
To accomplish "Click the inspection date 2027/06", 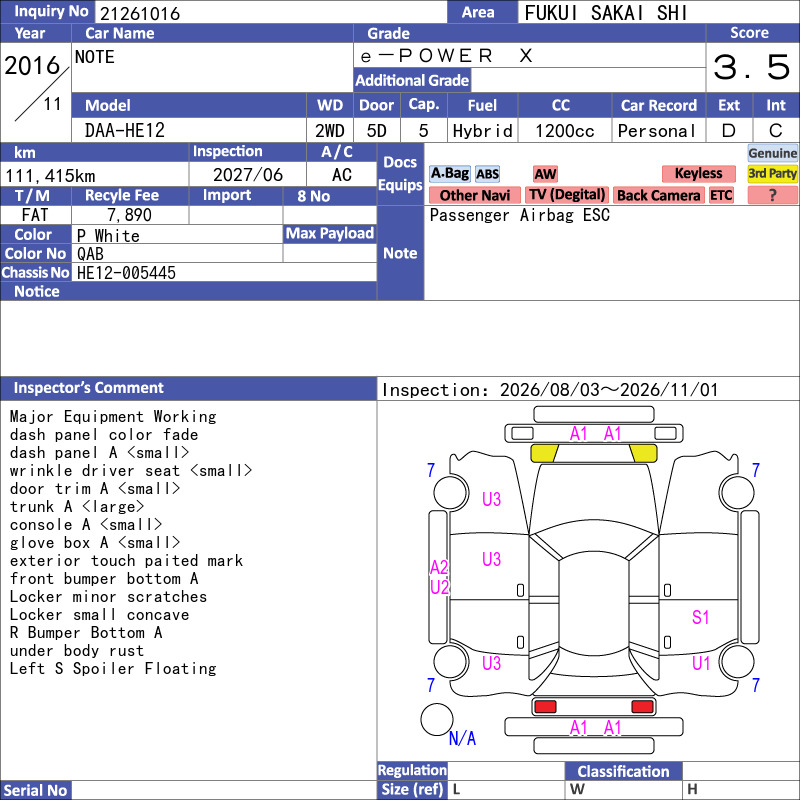I will click(248, 175).
